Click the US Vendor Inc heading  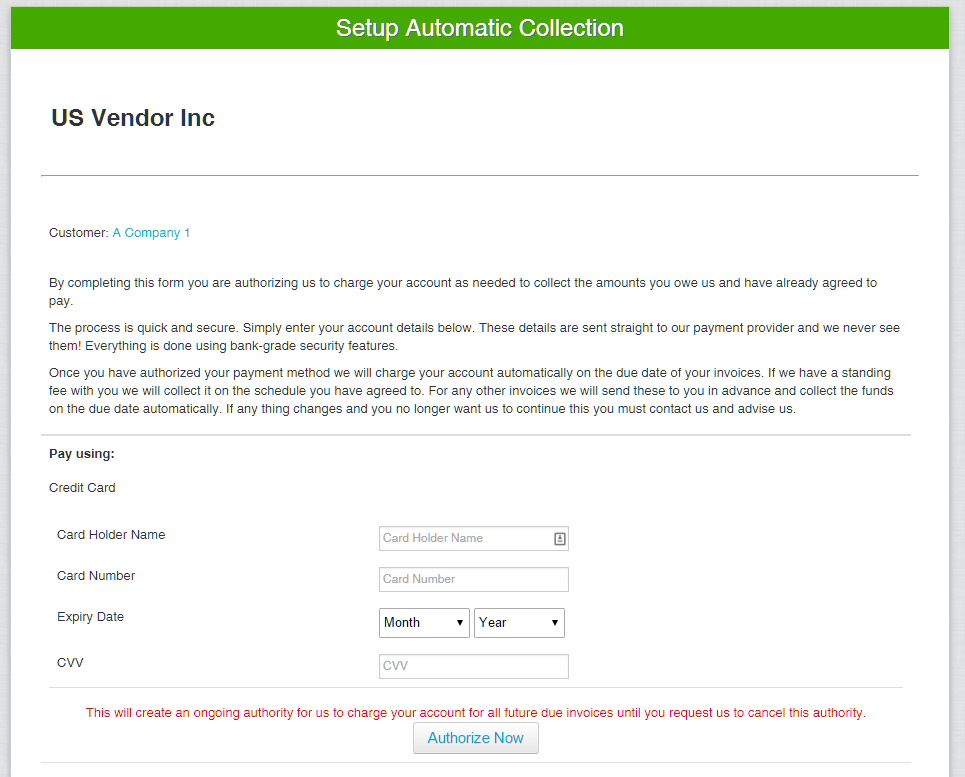tap(133, 118)
